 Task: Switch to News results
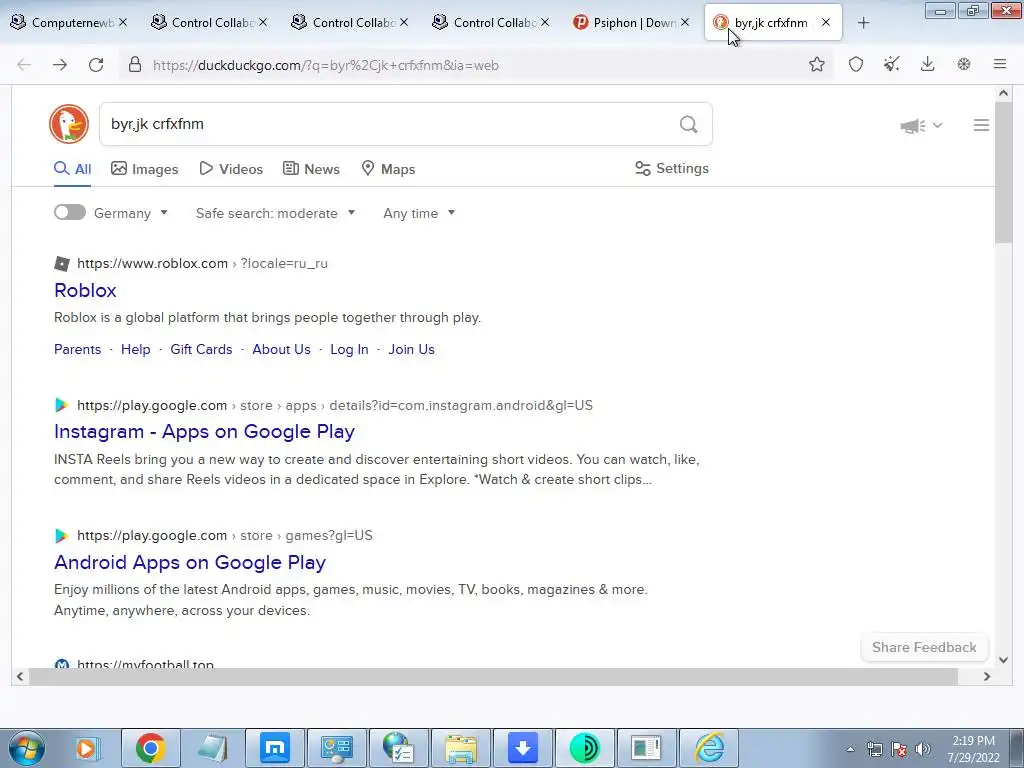click(x=312, y=169)
